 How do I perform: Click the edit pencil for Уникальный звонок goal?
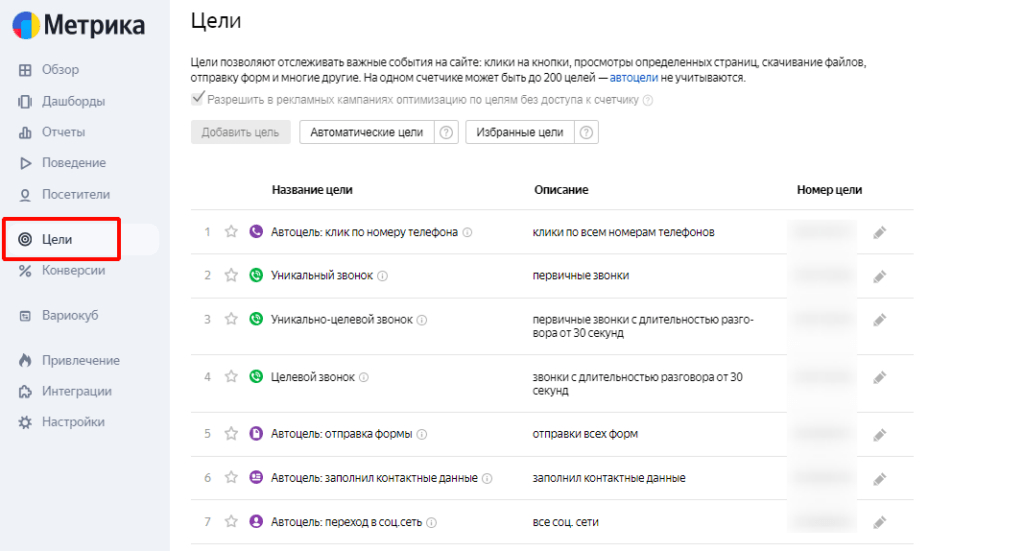[x=880, y=275]
